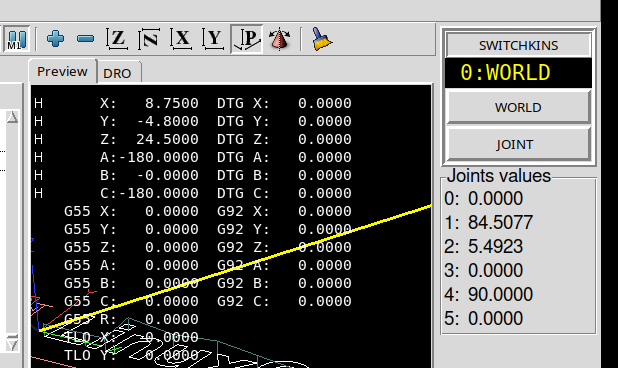Select the Y front view icon
Viewport: 618px width, 368px height.
(x=213, y=39)
